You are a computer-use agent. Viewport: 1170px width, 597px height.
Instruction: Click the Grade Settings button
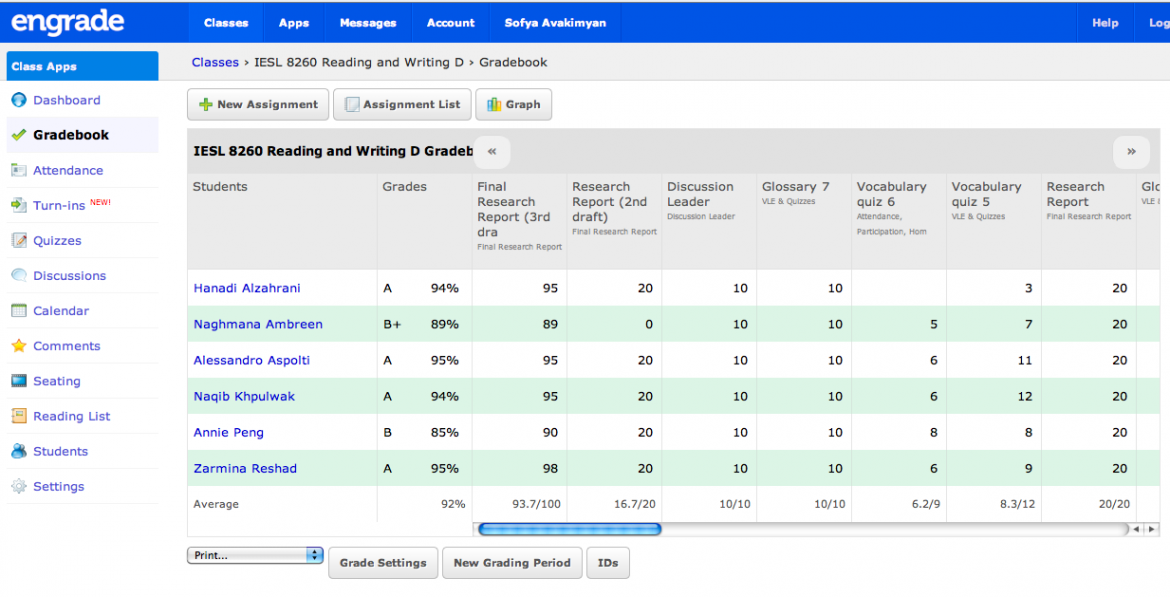point(383,563)
